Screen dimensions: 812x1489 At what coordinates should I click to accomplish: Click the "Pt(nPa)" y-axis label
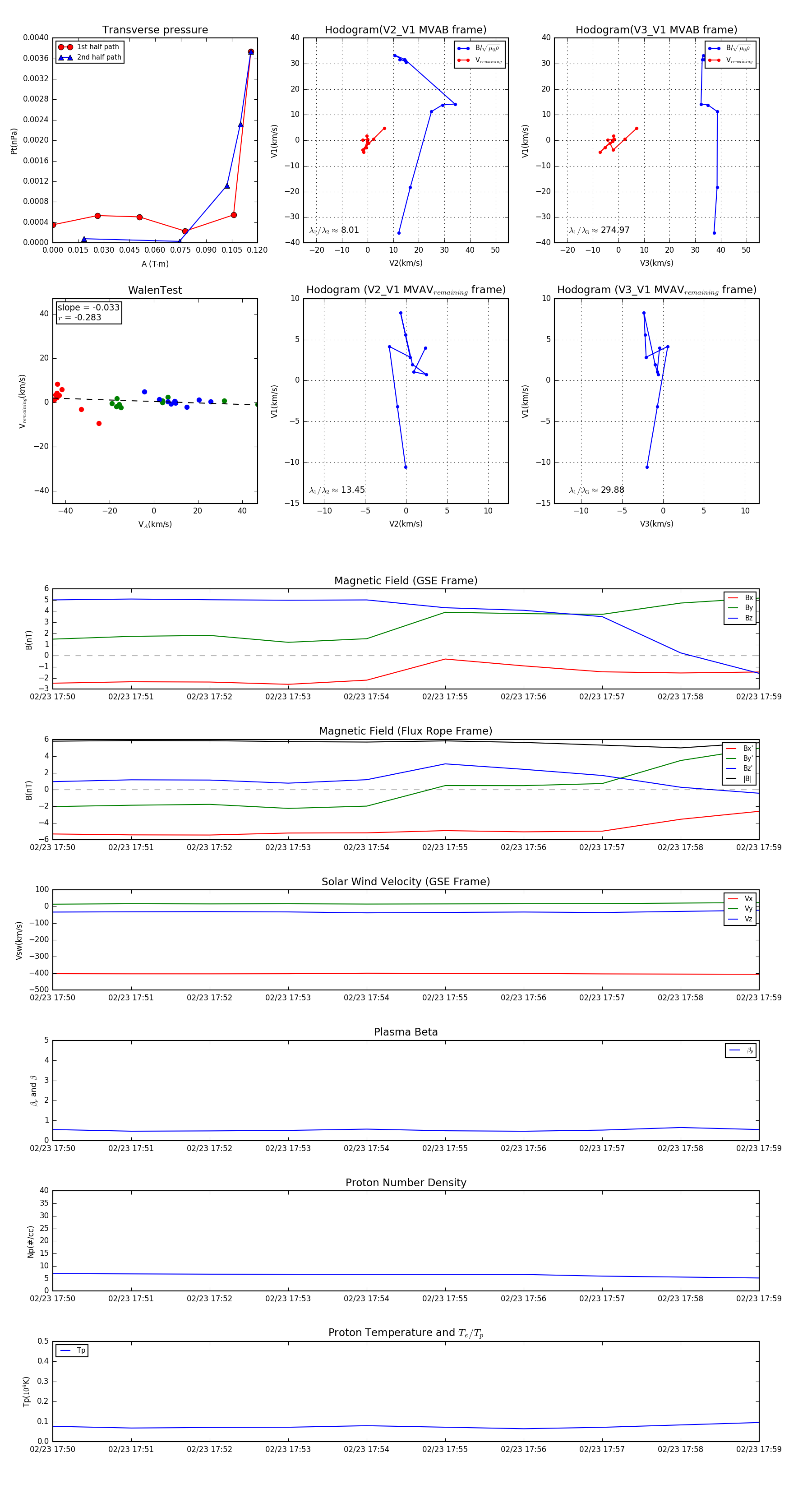point(14,141)
